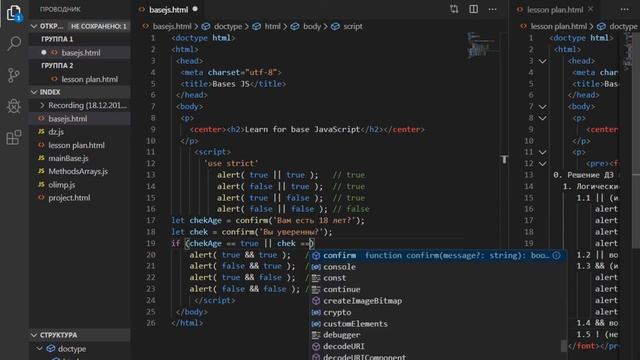This screenshot has width=640, height=360.
Task: Click body breadcrumb segment
Action: (312, 26)
